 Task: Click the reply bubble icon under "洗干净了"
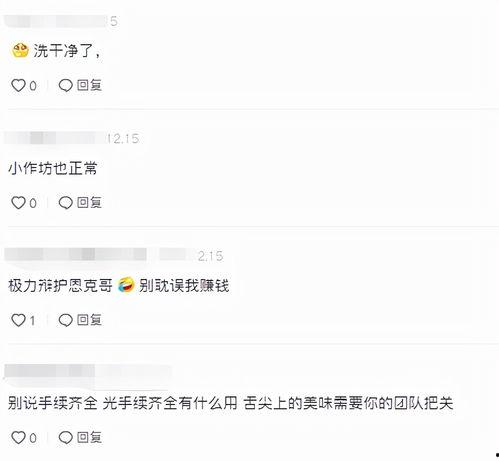pos(65,86)
